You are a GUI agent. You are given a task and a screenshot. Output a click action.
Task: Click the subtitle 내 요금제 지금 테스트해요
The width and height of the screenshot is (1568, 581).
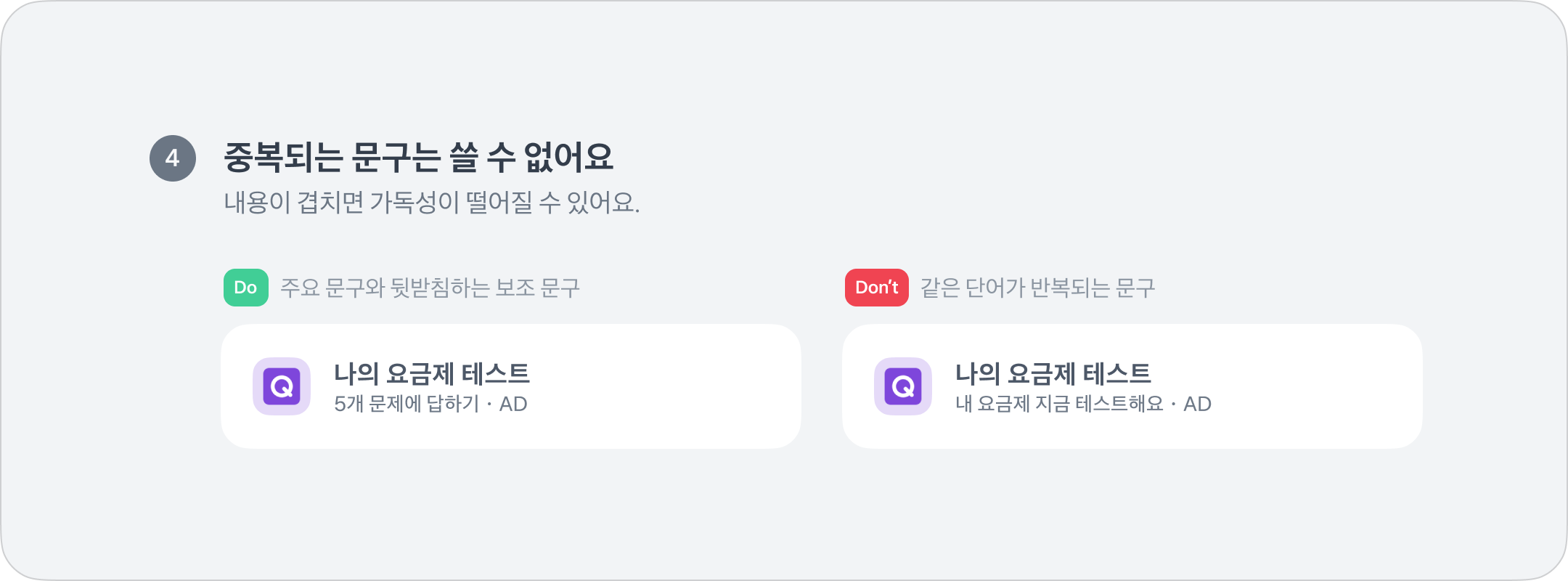pos(1059,404)
